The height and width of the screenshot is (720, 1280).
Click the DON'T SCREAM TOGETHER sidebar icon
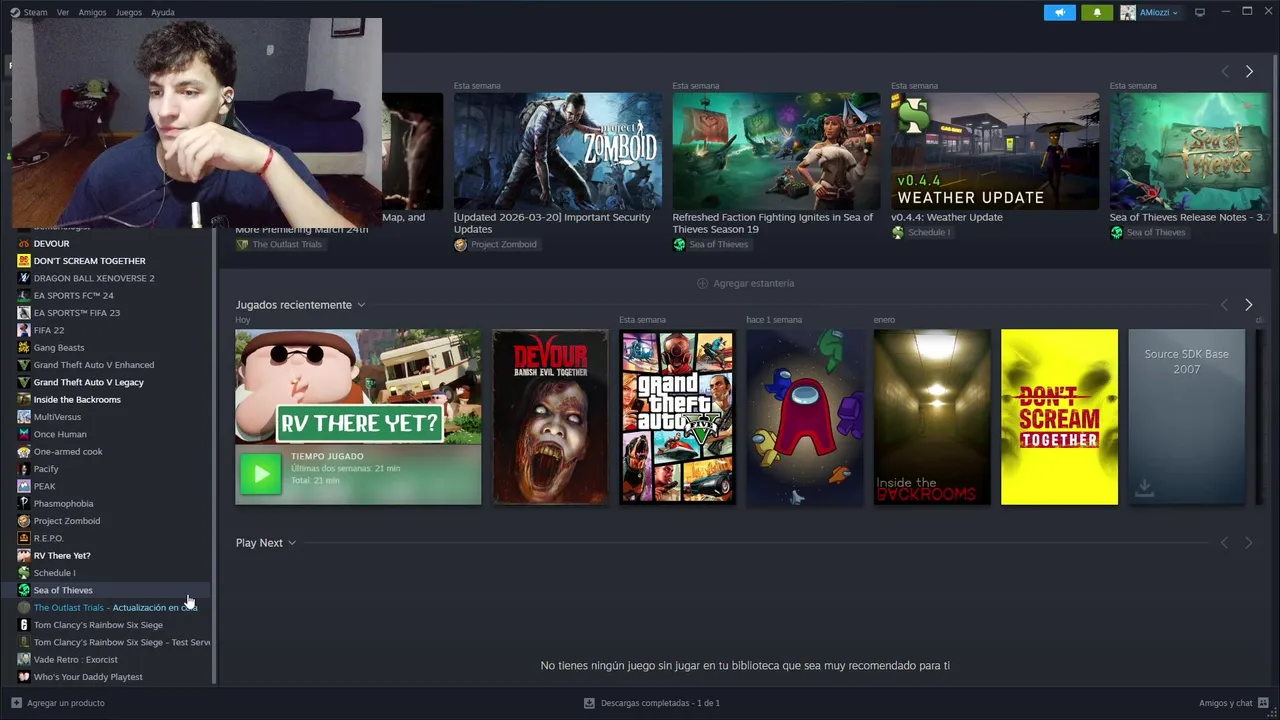(x=24, y=261)
